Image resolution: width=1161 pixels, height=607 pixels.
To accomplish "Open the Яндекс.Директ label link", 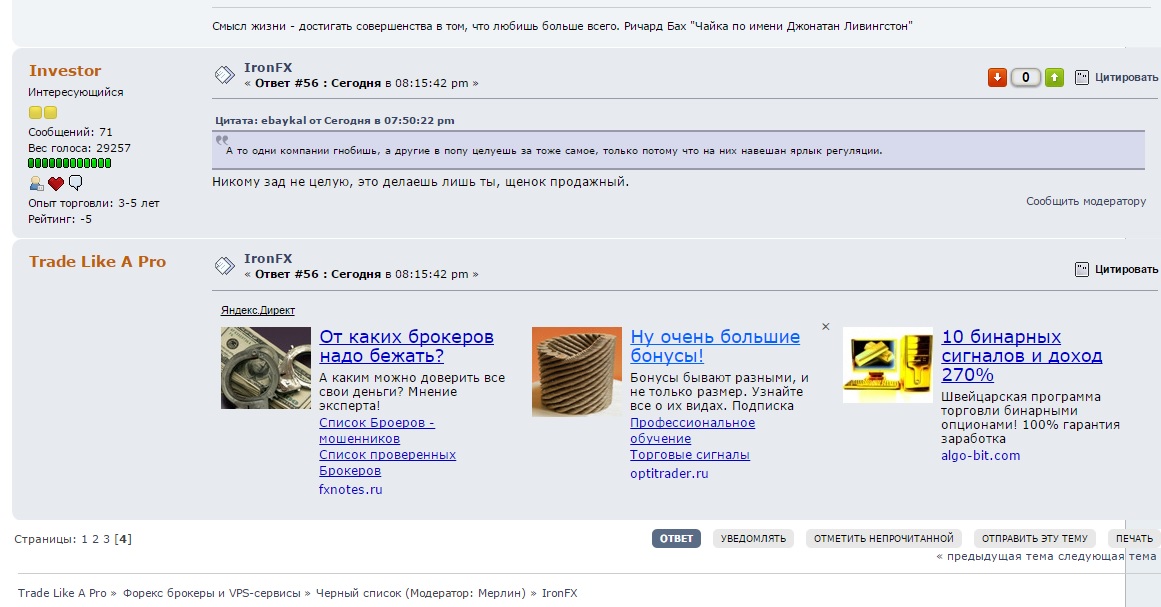I will pyautogui.click(x=258, y=310).
